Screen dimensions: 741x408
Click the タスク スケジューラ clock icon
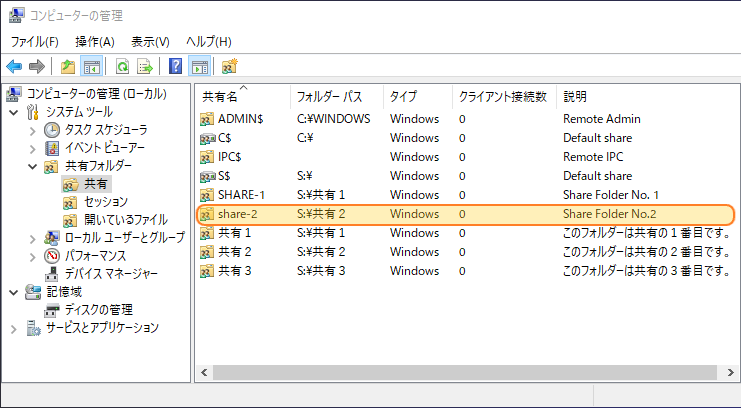[52, 130]
